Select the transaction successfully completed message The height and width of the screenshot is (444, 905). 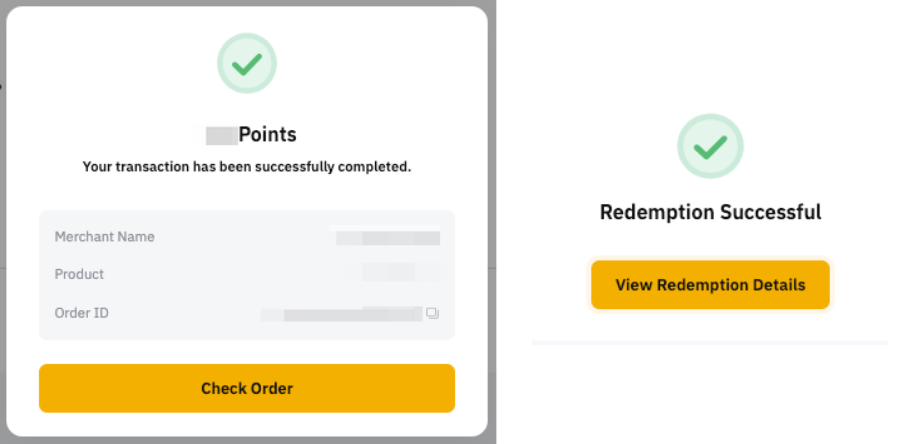[x=247, y=167]
